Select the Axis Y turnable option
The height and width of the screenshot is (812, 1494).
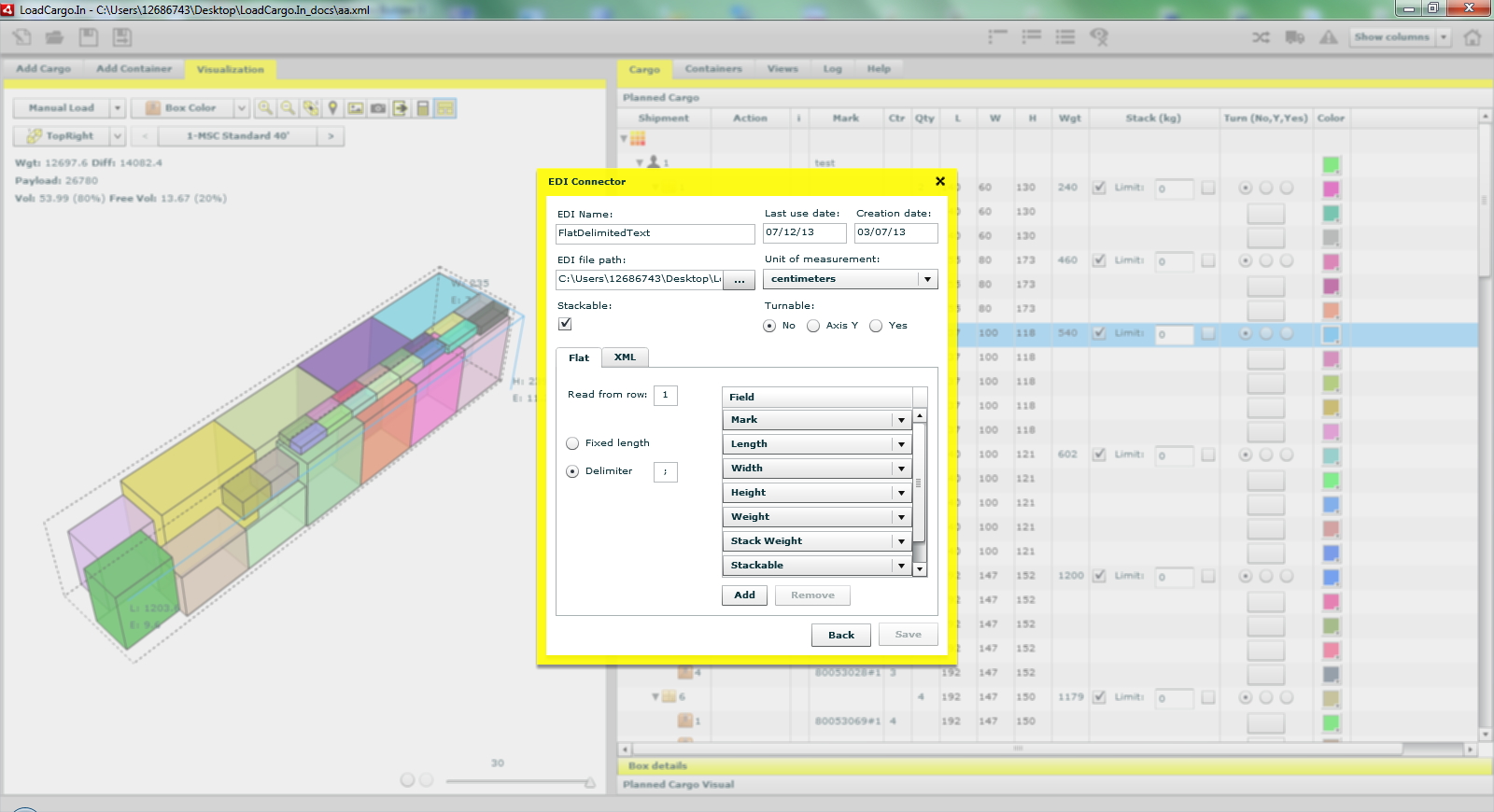pyautogui.click(x=813, y=326)
